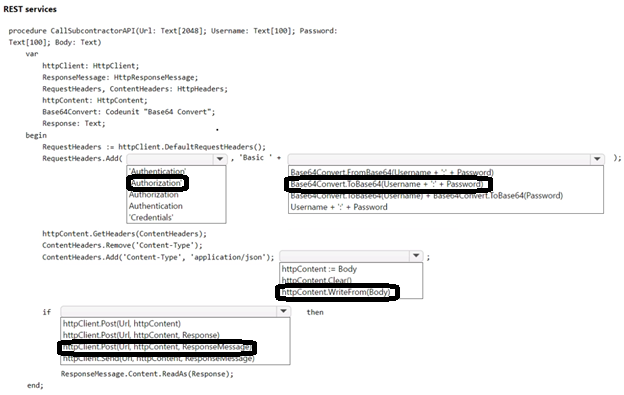Click the var keyword
The height and width of the screenshot is (395, 624).
click(32, 54)
